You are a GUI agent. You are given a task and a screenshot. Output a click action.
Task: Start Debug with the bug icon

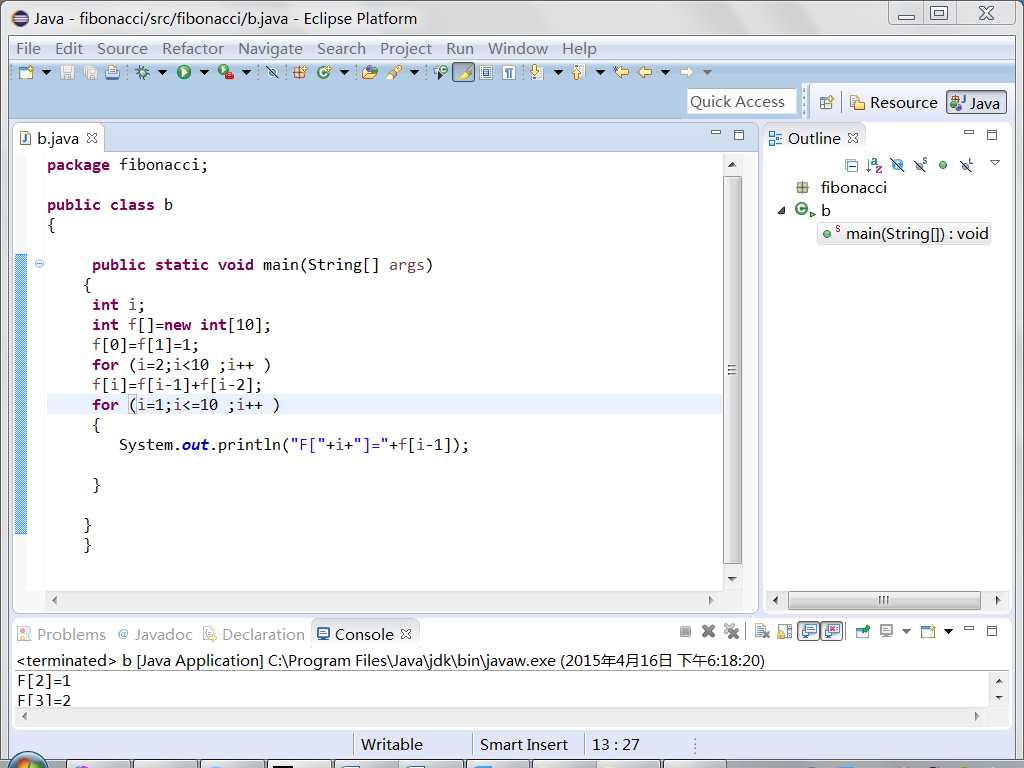[142, 72]
